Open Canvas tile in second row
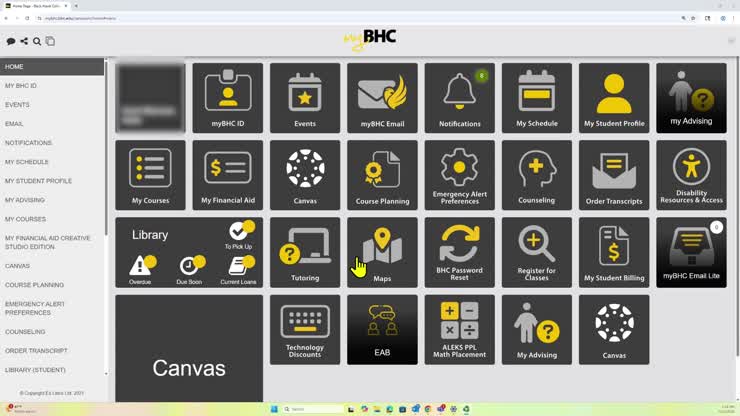 click(x=305, y=175)
